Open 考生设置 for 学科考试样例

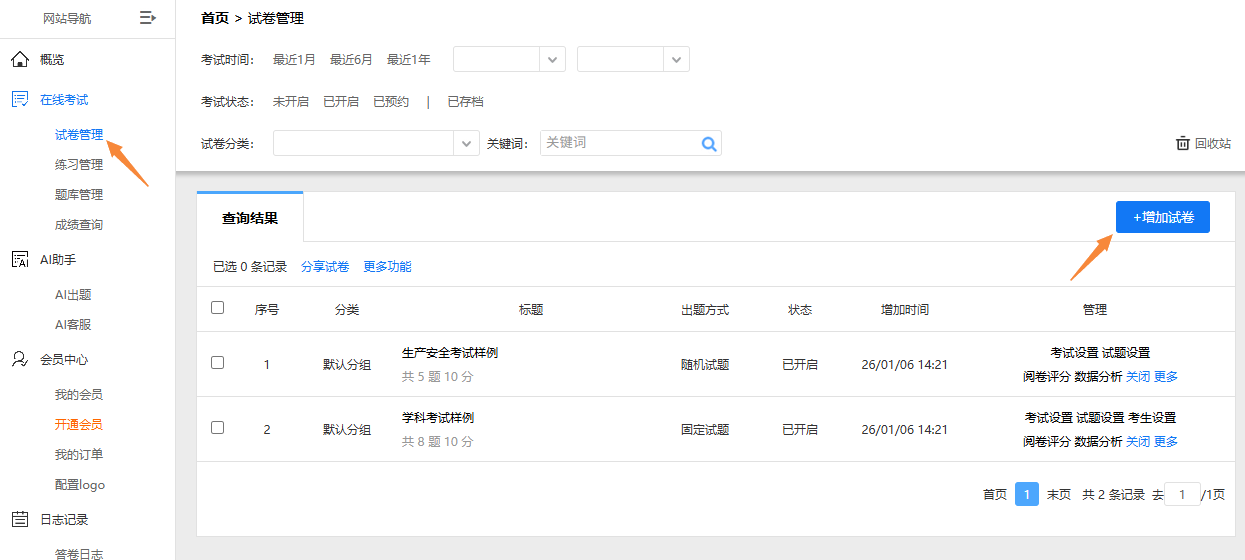1152,418
